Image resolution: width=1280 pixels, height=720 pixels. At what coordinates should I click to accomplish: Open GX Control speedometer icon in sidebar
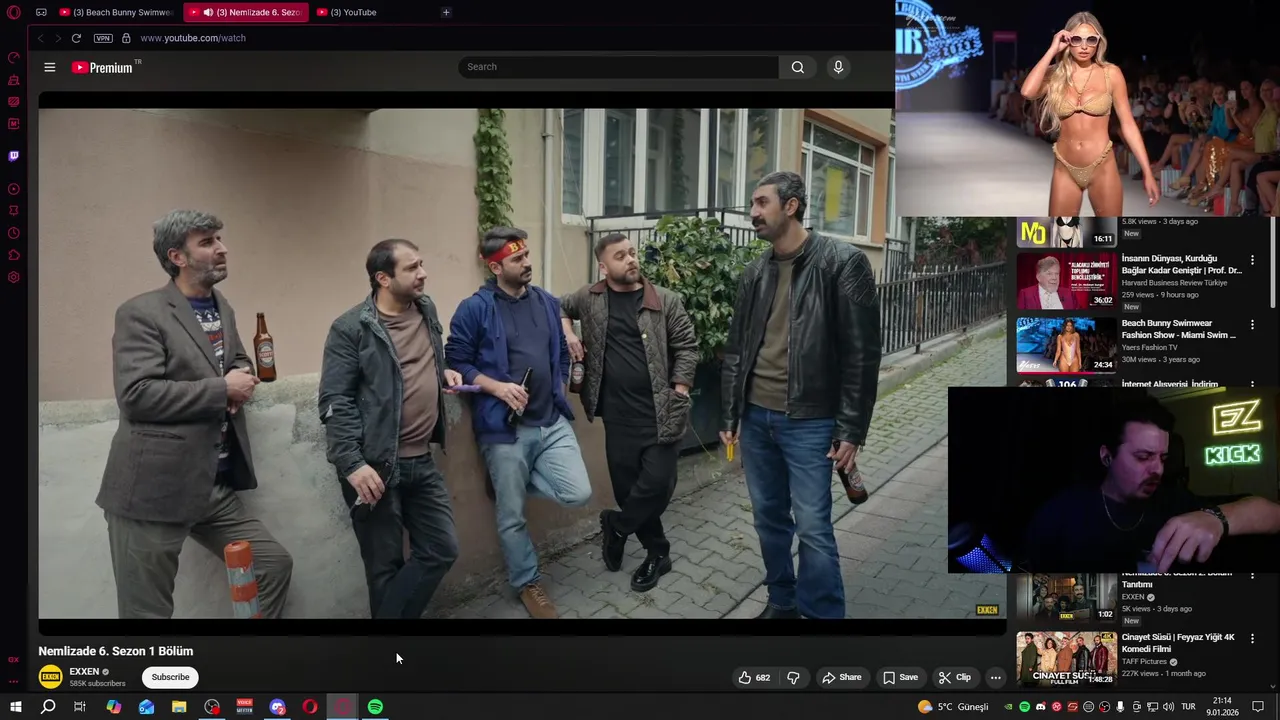(x=13, y=57)
